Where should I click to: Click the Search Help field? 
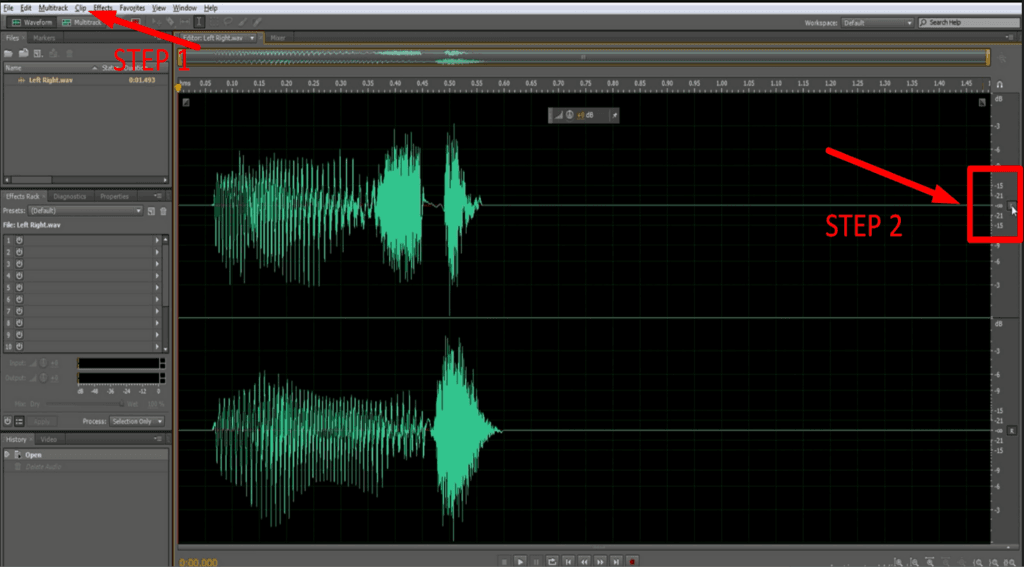[970, 23]
